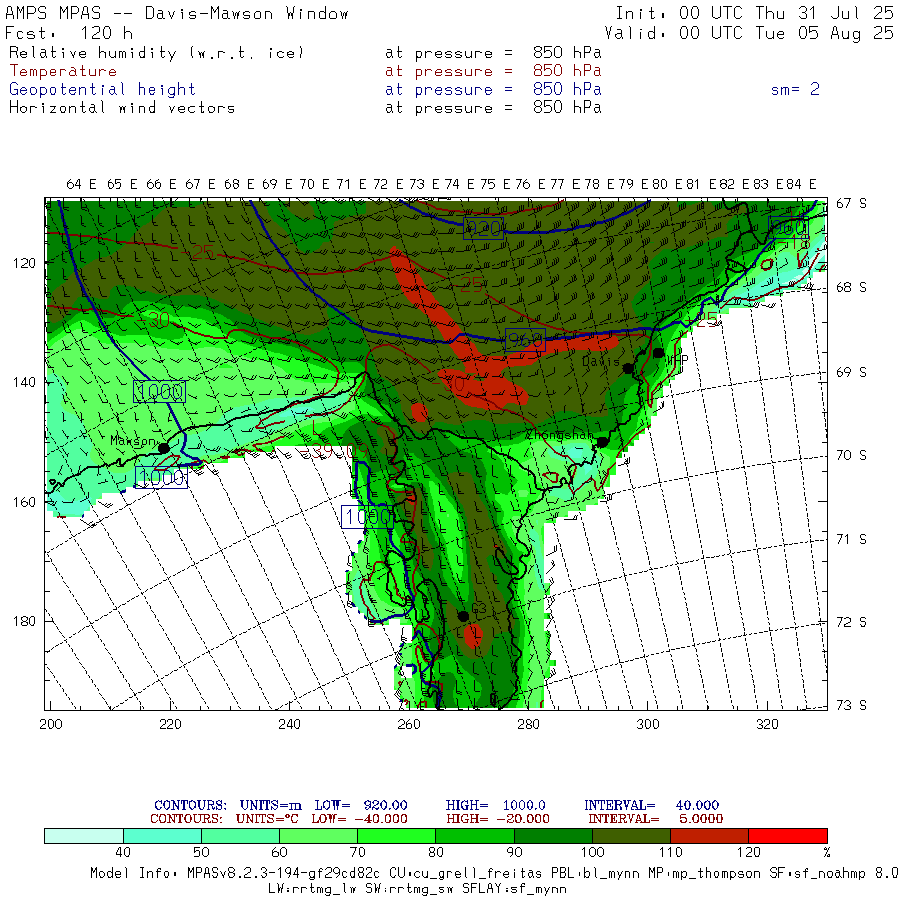Click the '320' grid label on bottom axis

click(767, 724)
